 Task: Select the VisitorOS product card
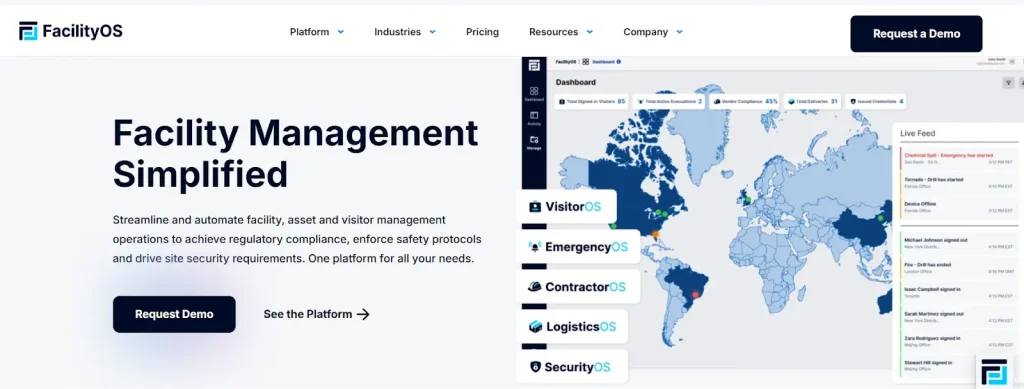(x=566, y=207)
